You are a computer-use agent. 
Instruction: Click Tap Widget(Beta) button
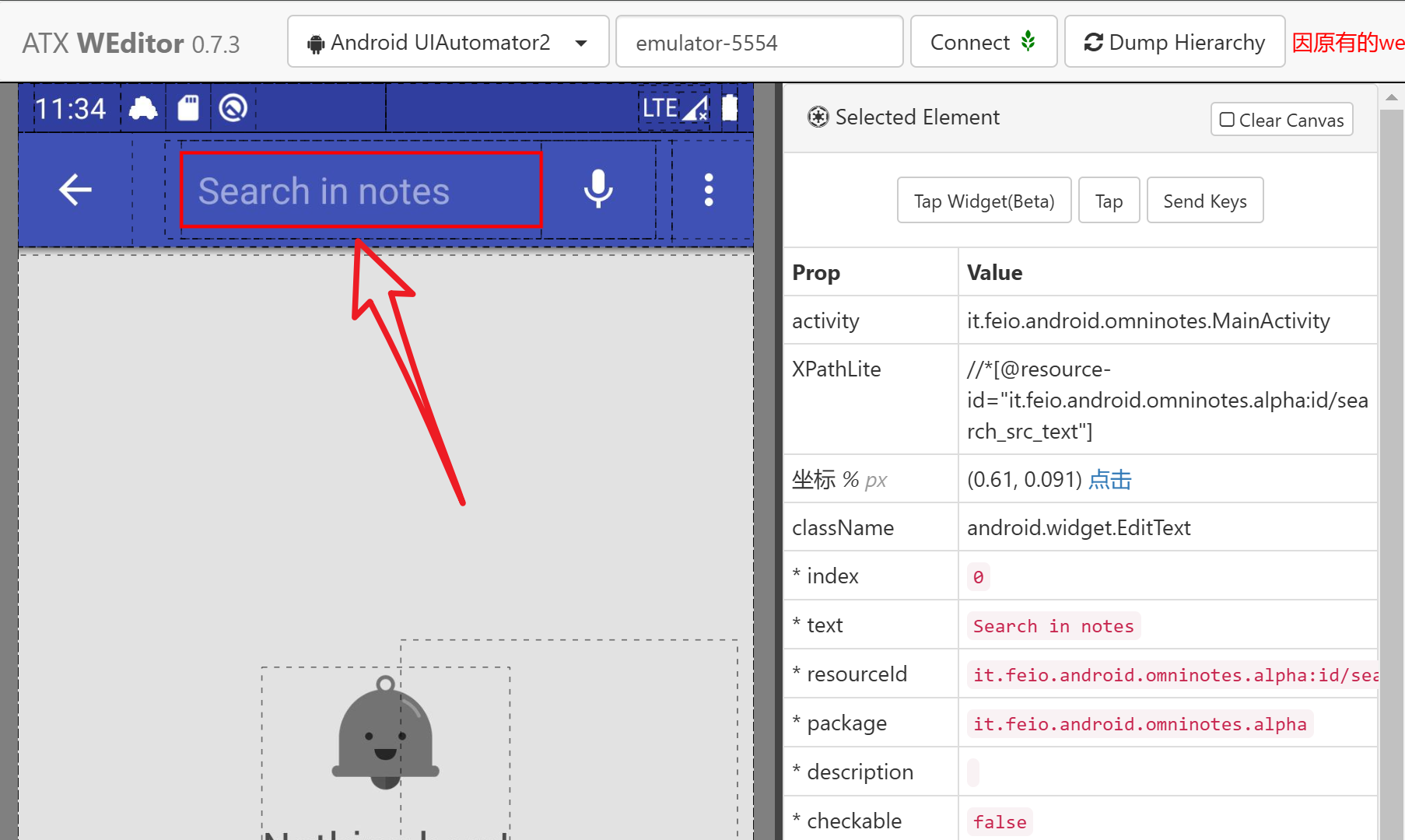(984, 201)
